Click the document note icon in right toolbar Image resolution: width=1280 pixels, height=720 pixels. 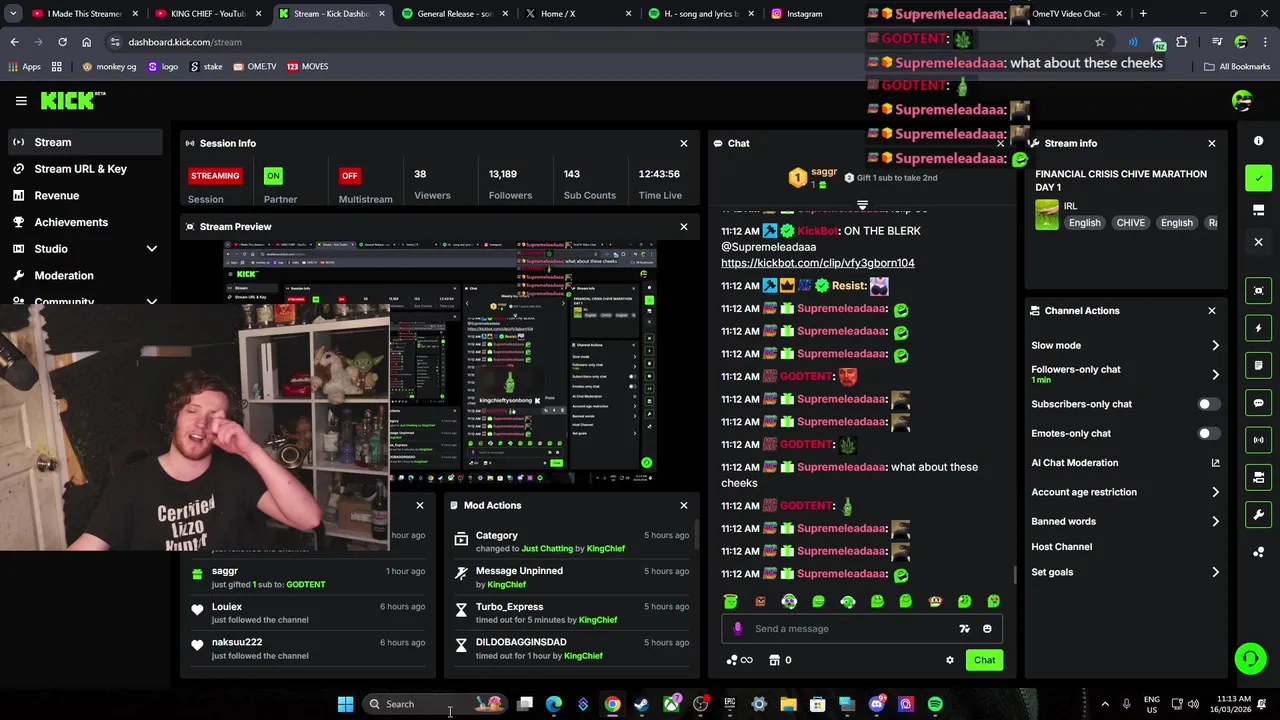(1259, 366)
